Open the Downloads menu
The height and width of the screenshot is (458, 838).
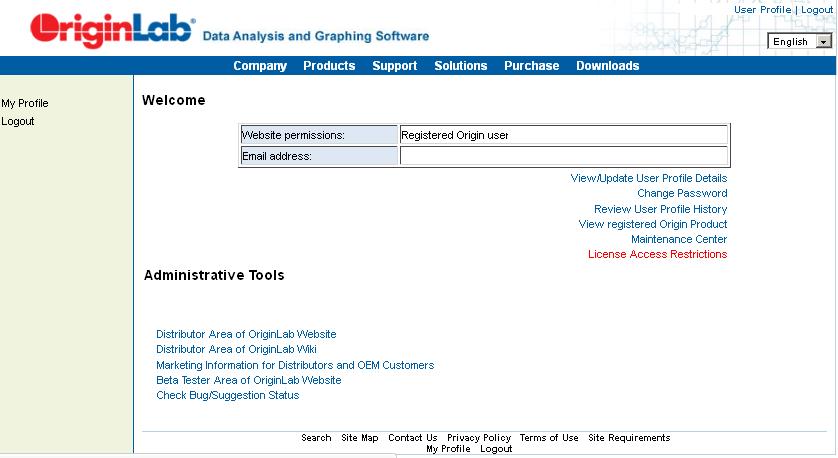coord(608,66)
